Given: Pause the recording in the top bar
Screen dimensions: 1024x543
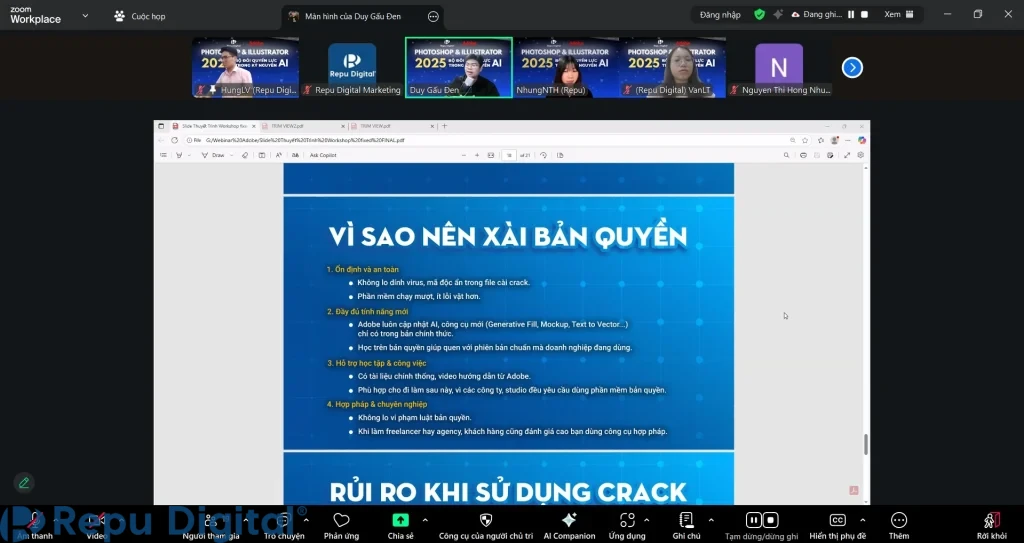Looking at the screenshot, I should [851, 15].
